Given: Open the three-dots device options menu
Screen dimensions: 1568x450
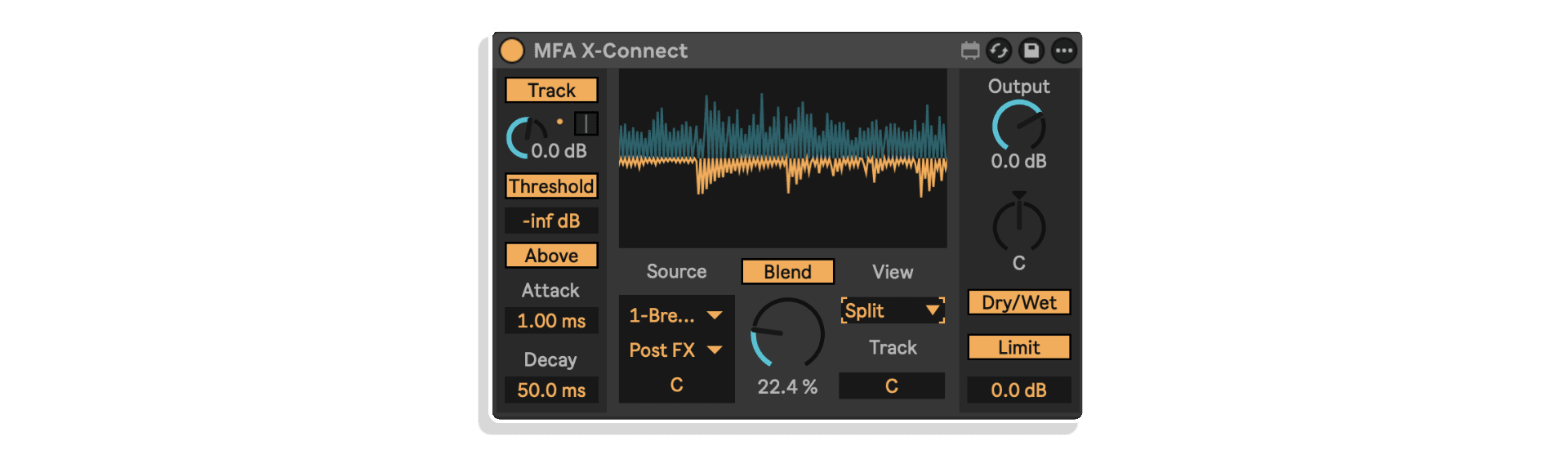Looking at the screenshot, I should tap(1063, 51).
